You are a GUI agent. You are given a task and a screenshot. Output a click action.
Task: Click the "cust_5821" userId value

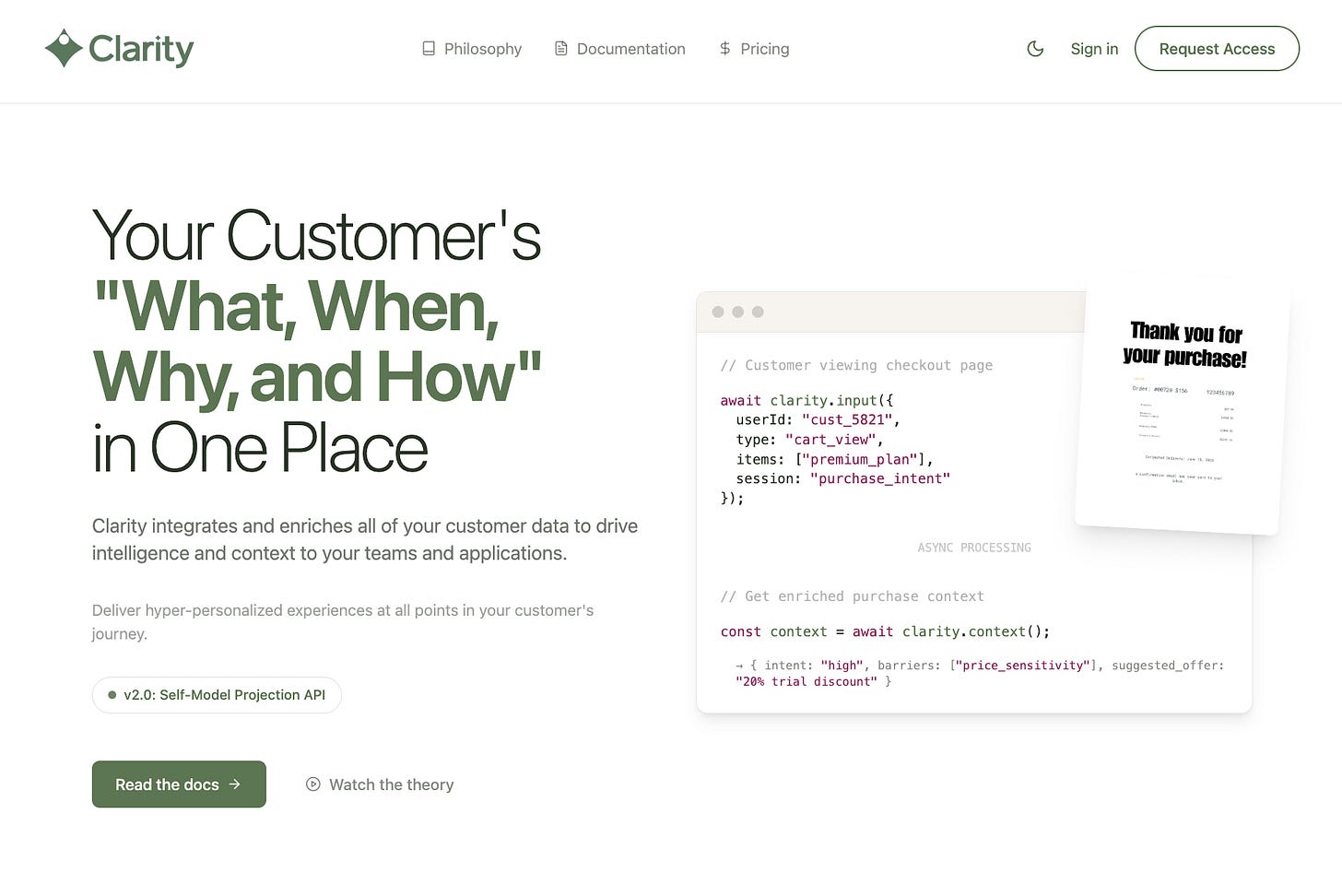tap(847, 419)
